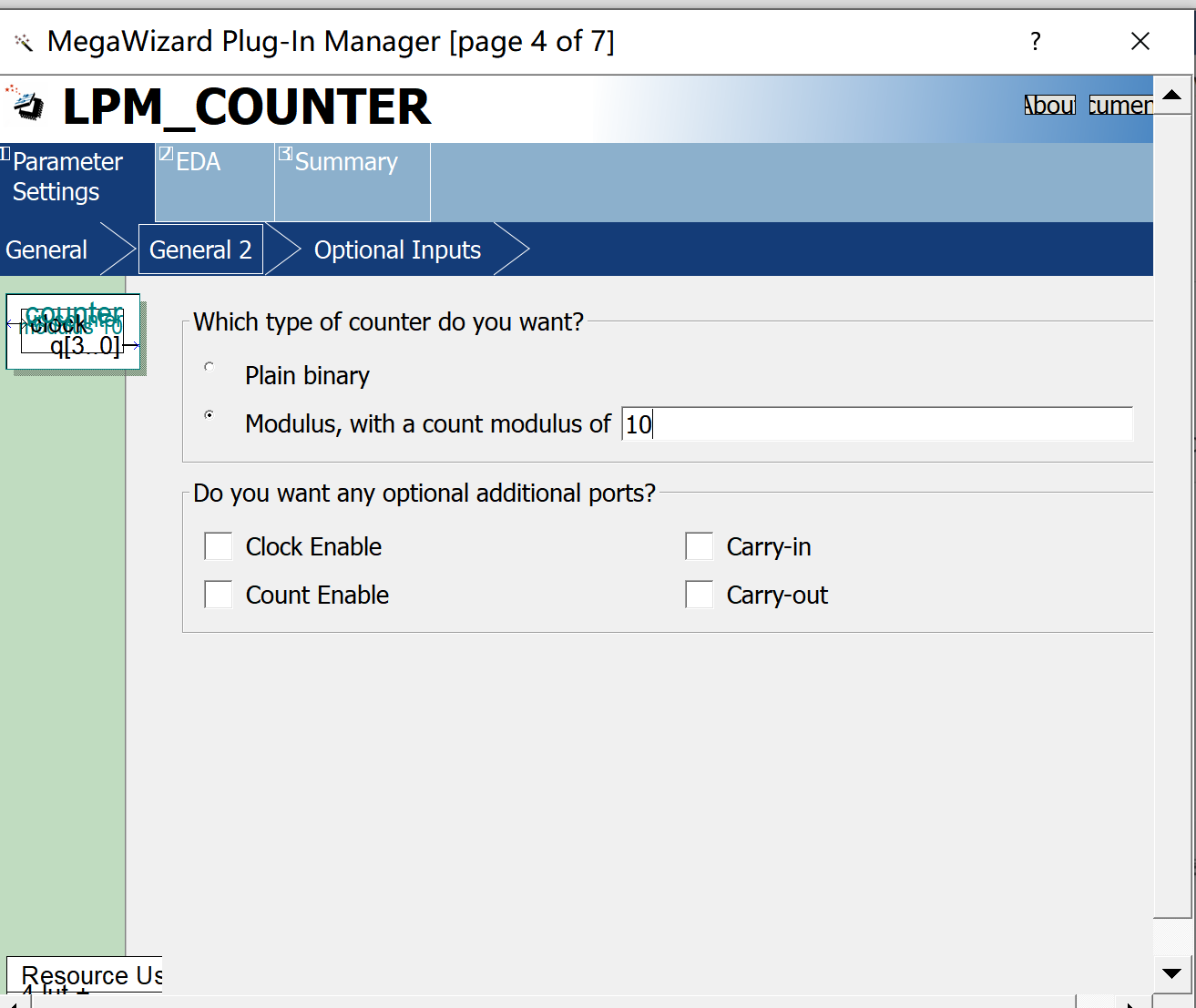Viewport: 1196px width, 1008px height.
Task: Switch to the Summary tab
Action: (x=353, y=182)
